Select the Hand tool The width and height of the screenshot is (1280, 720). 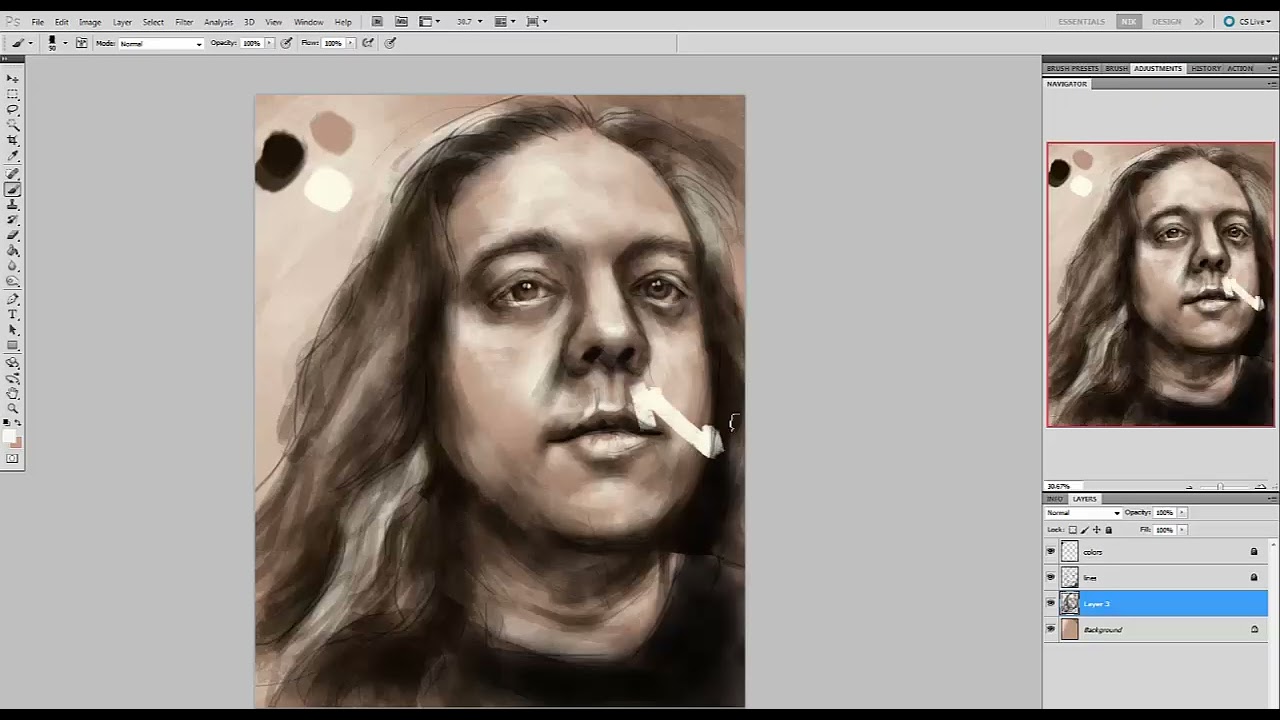[13, 393]
